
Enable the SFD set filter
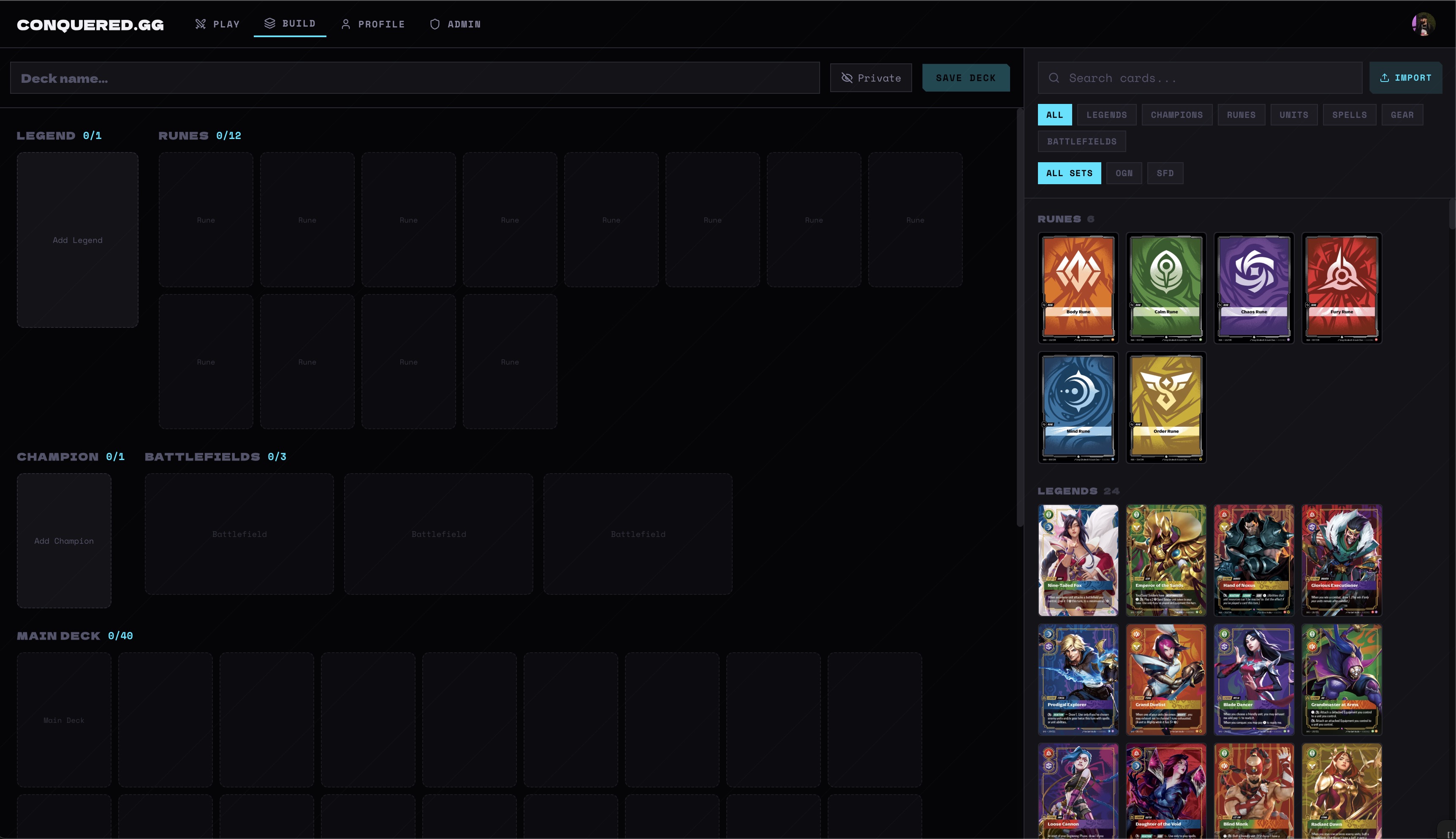pyautogui.click(x=1165, y=173)
